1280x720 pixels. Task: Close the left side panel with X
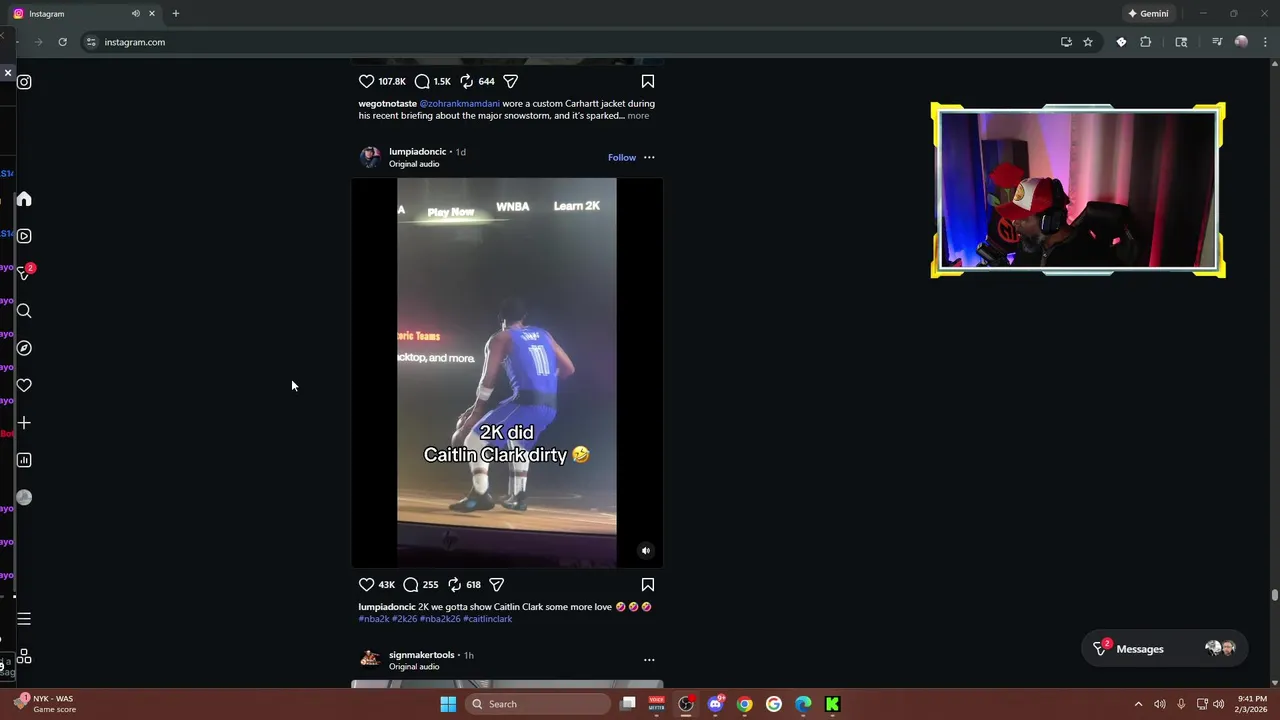pos(8,73)
